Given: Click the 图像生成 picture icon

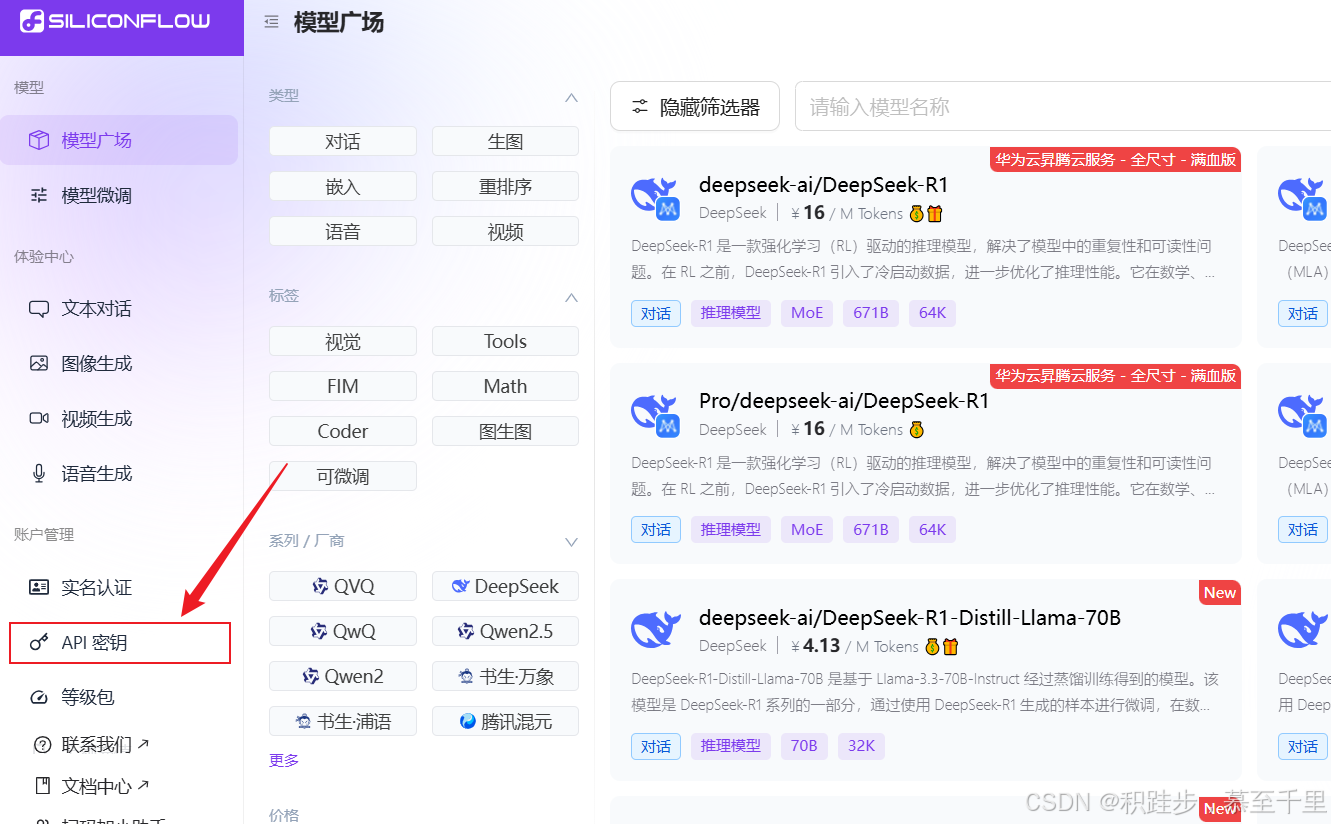Looking at the screenshot, I should tap(39, 363).
